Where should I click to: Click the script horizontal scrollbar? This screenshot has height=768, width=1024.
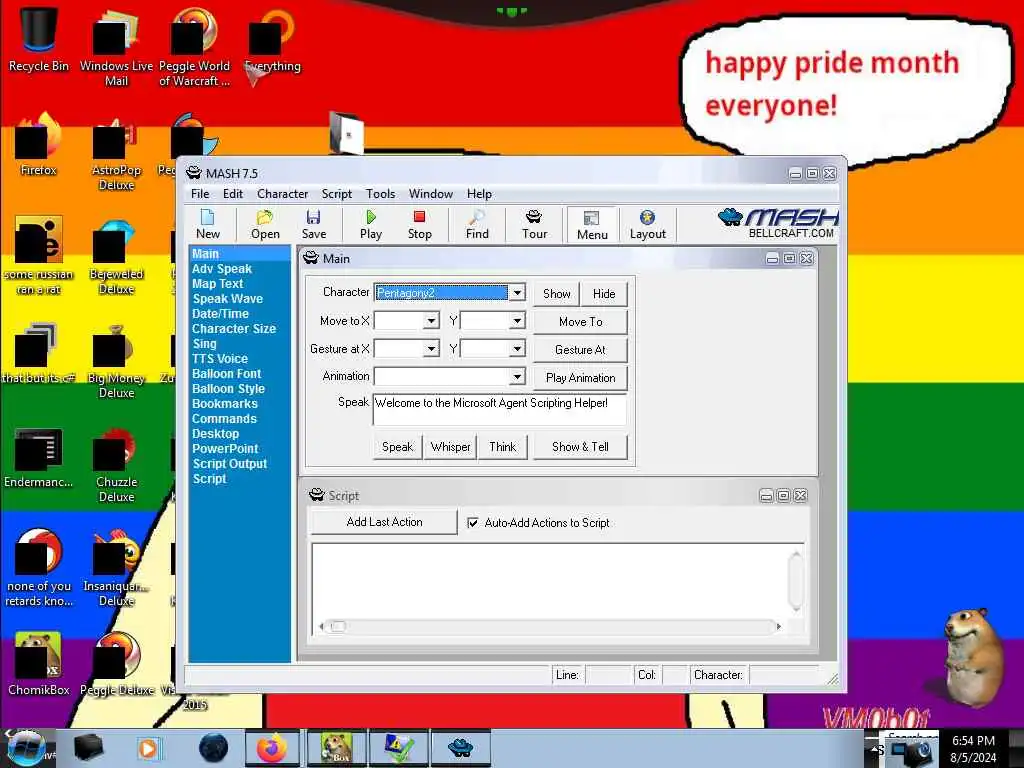click(550, 626)
